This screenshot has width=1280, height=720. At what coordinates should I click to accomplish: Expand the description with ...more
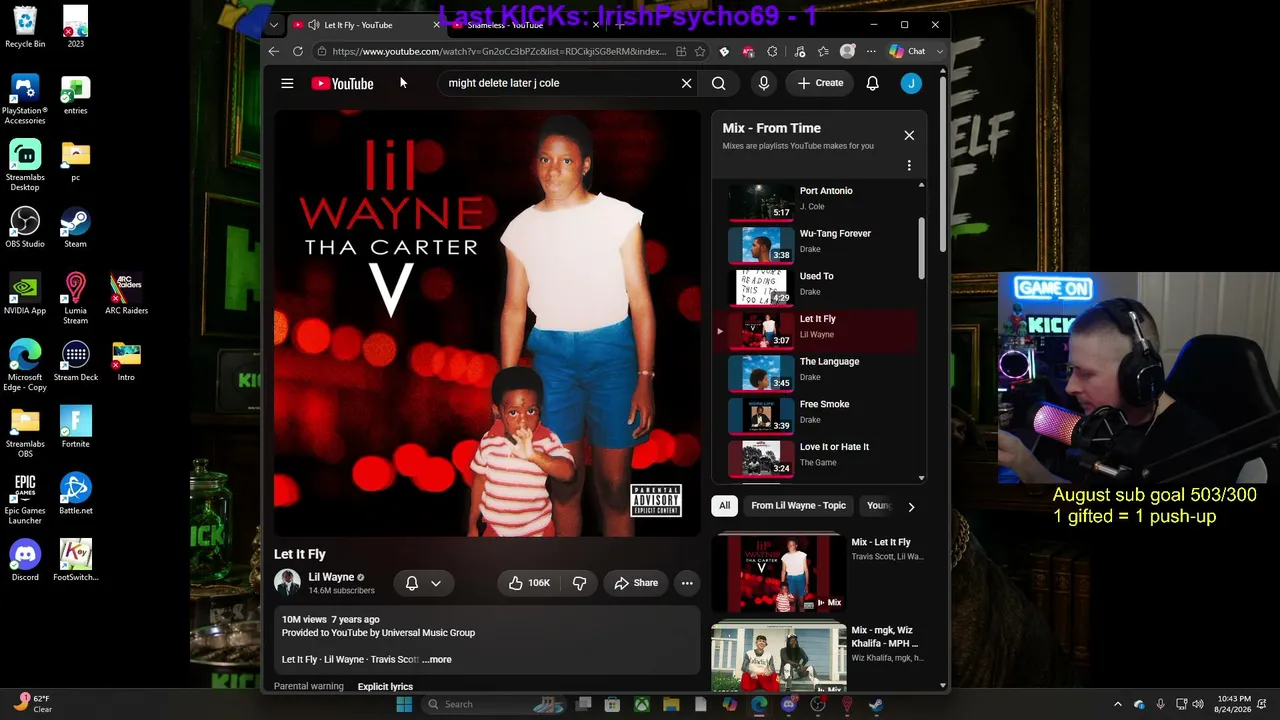coord(437,660)
